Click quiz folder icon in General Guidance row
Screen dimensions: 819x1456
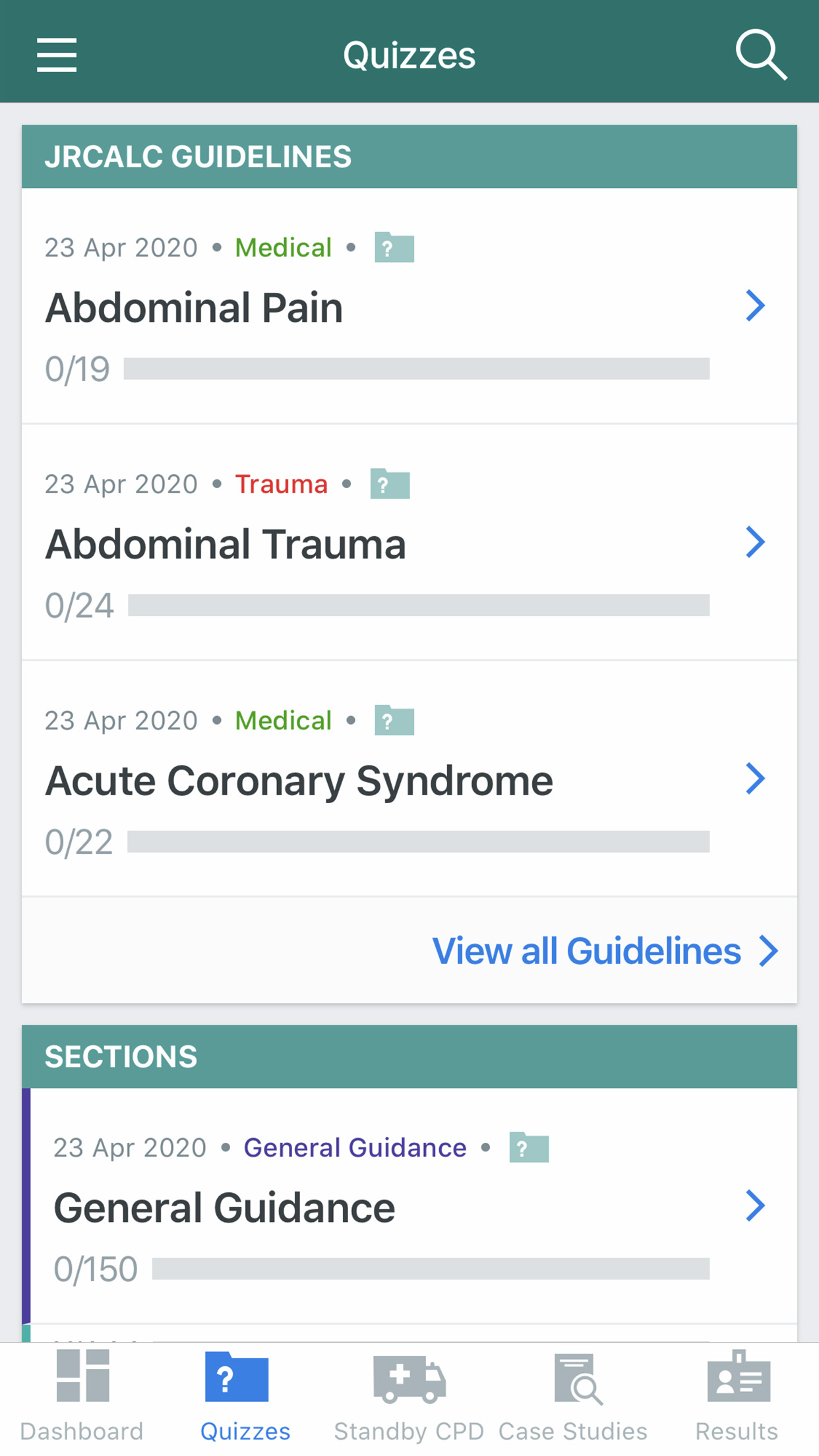pos(529,1148)
